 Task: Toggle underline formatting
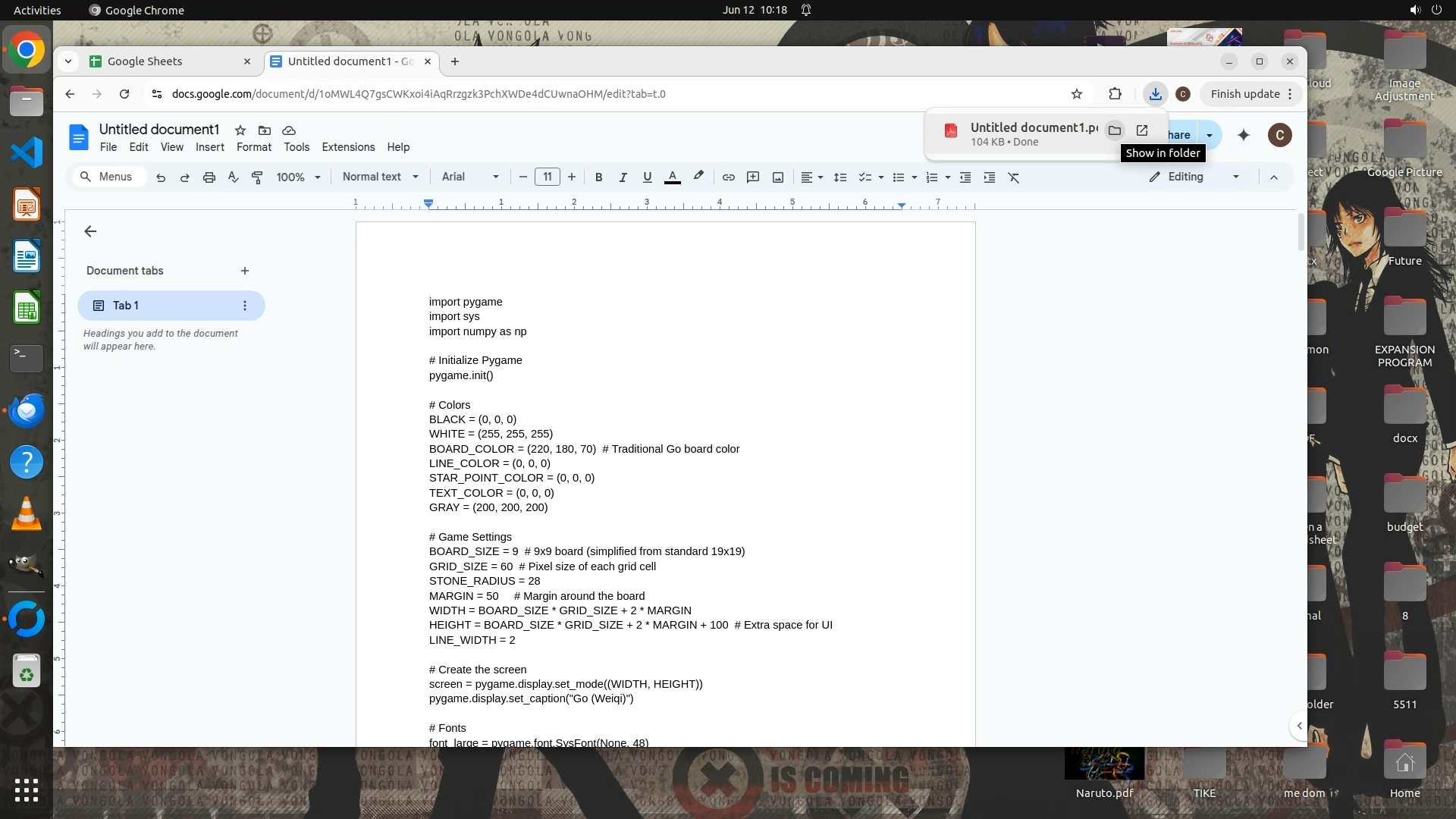coord(647,177)
